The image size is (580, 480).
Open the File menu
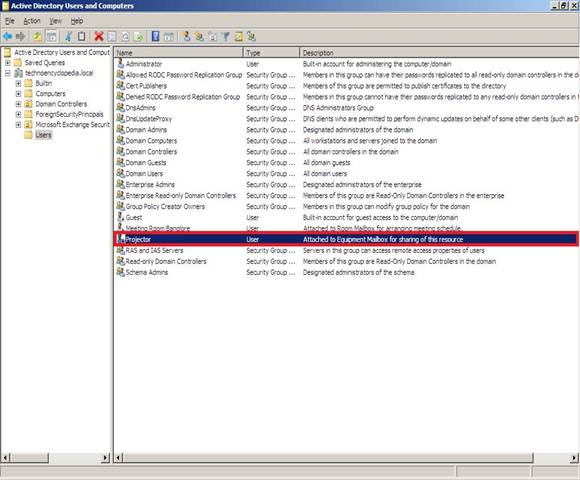10,21
